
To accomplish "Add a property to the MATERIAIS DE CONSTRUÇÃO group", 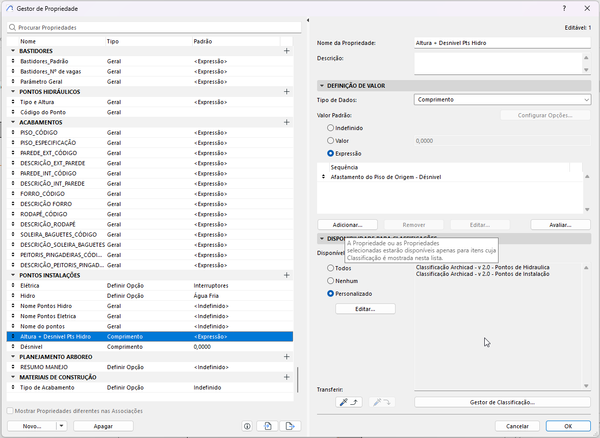I will click(x=287, y=377).
